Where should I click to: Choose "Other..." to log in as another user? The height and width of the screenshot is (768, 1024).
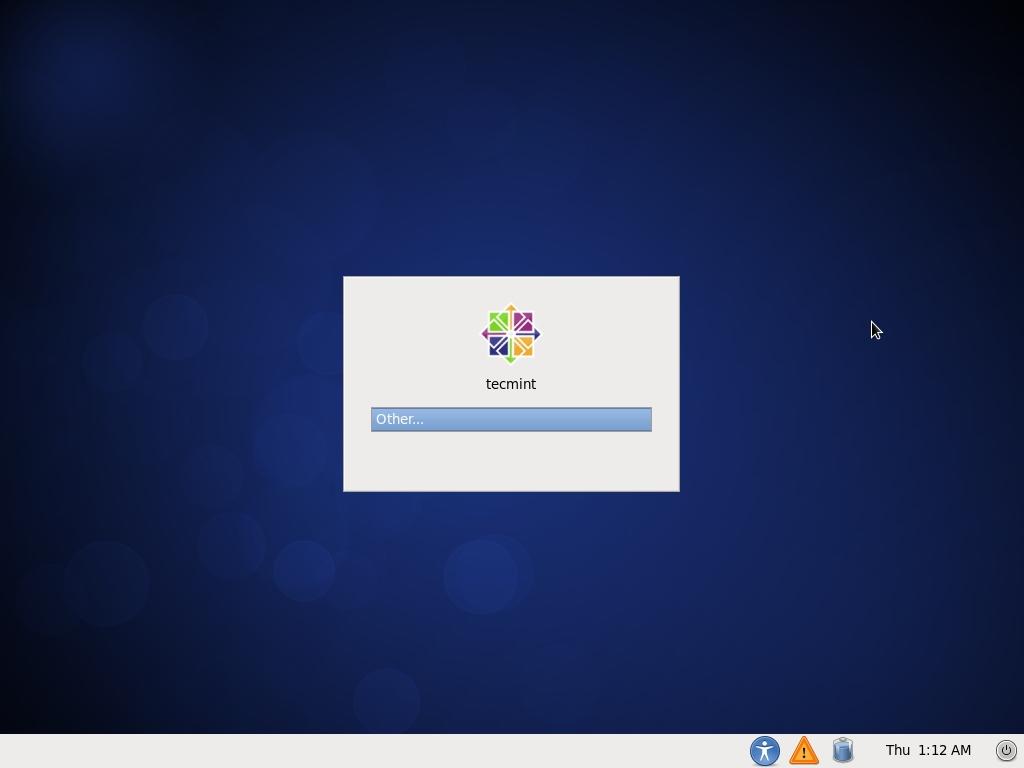pyautogui.click(x=511, y=419)
